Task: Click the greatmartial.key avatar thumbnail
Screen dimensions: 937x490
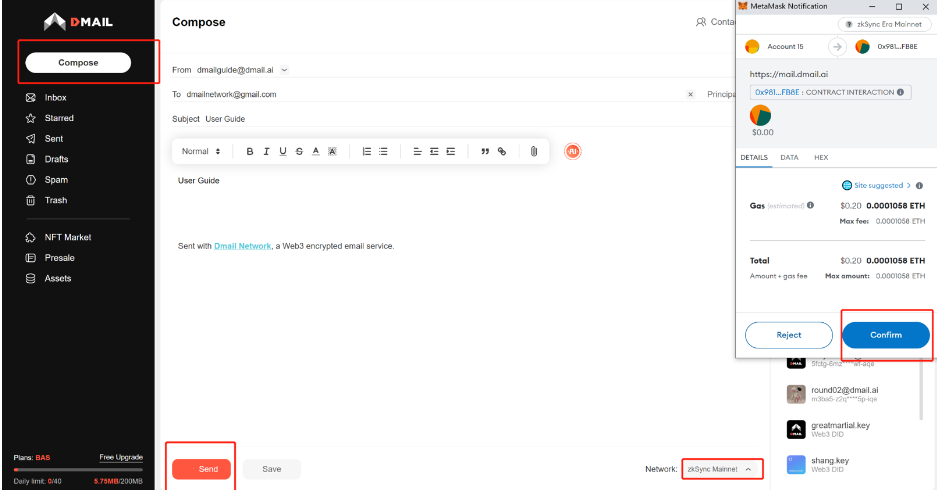Action: coord(796,430)
